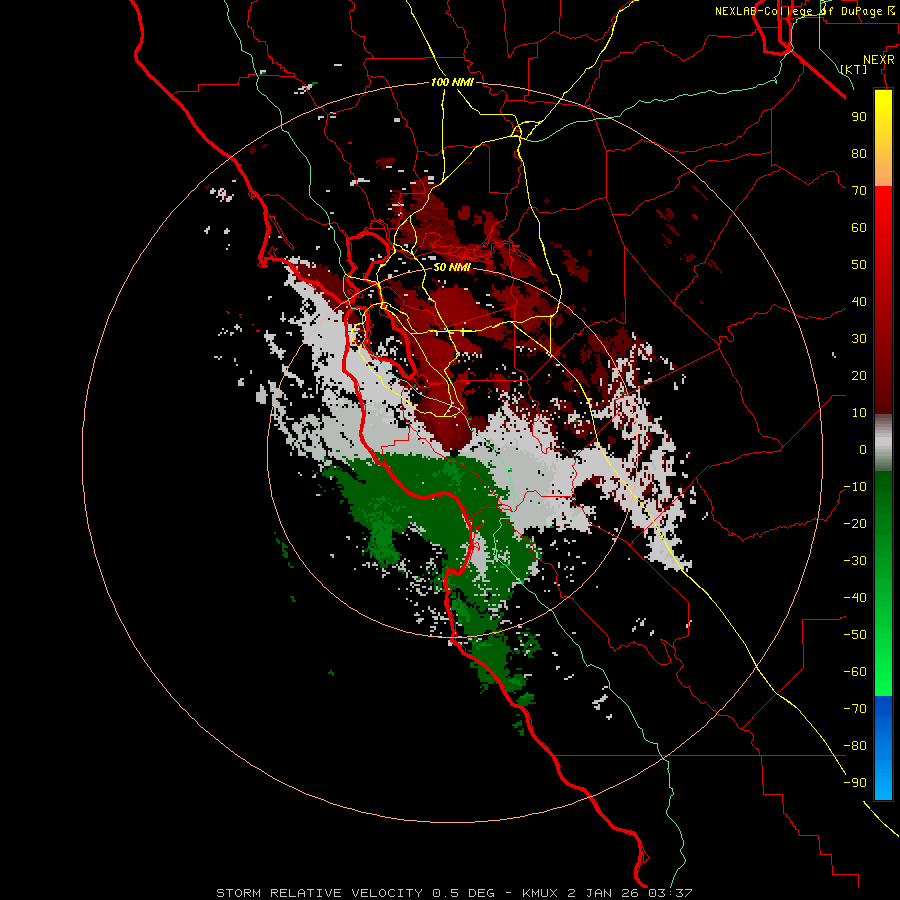This screenshot has width=900, height=900.
Task: Select the dark red segment near 20 knots
Action: pos(883,376)
